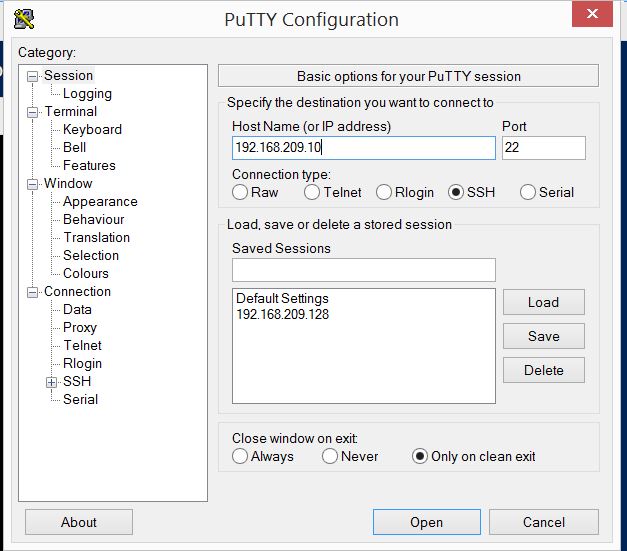Open the Window category
Screen dimensions: 627x551
[x=68, y=184]
